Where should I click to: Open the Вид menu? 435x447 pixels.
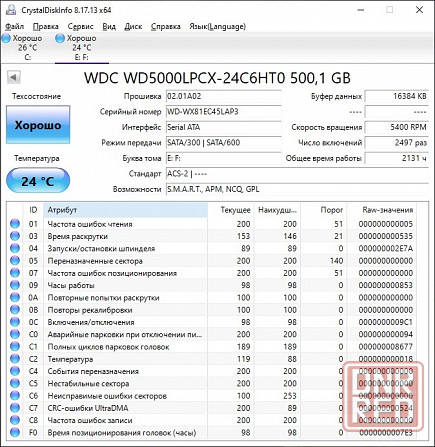pos(109,26)
